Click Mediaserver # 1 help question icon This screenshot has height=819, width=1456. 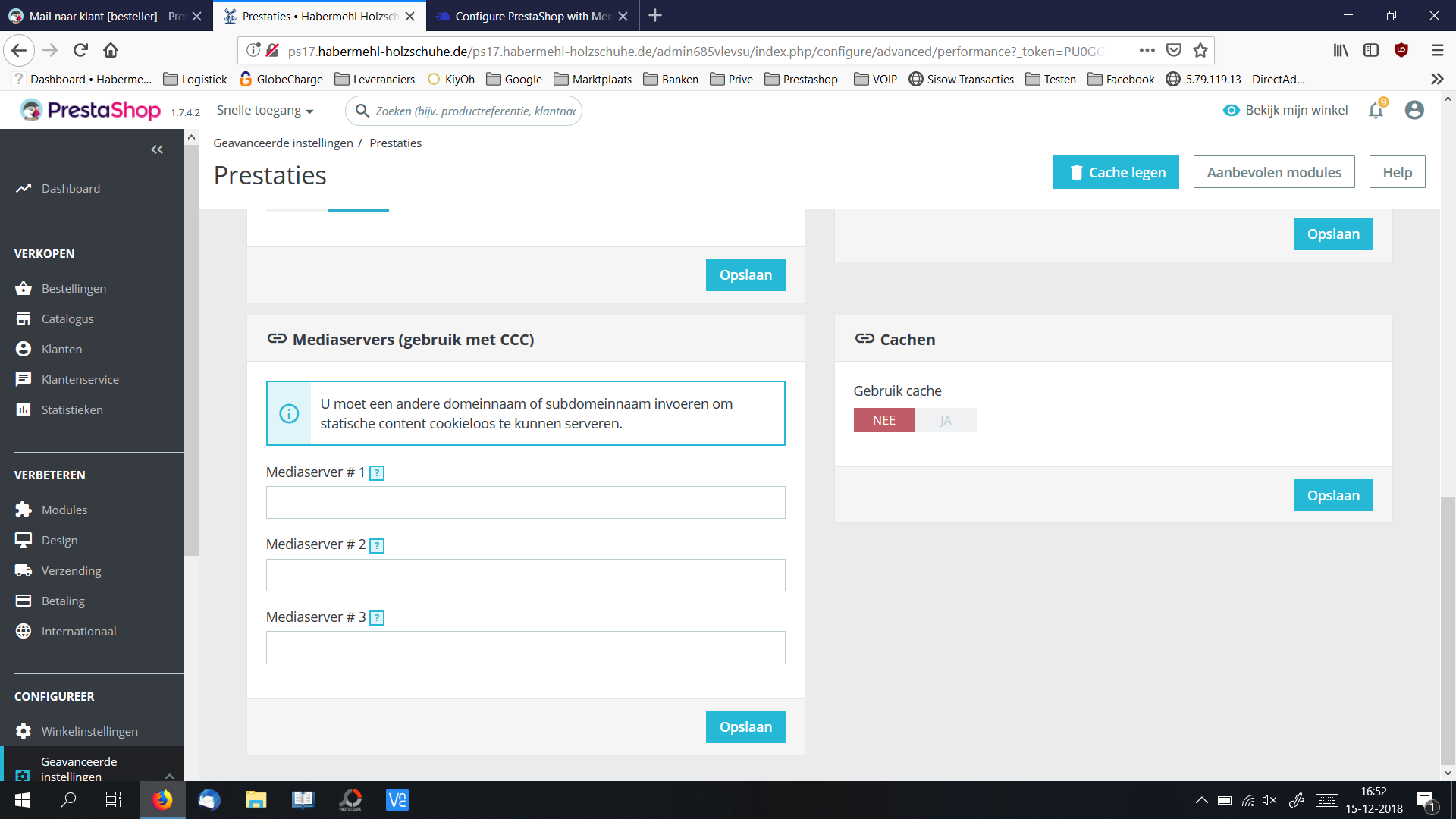pyautogui.click(x=377, y=473)
